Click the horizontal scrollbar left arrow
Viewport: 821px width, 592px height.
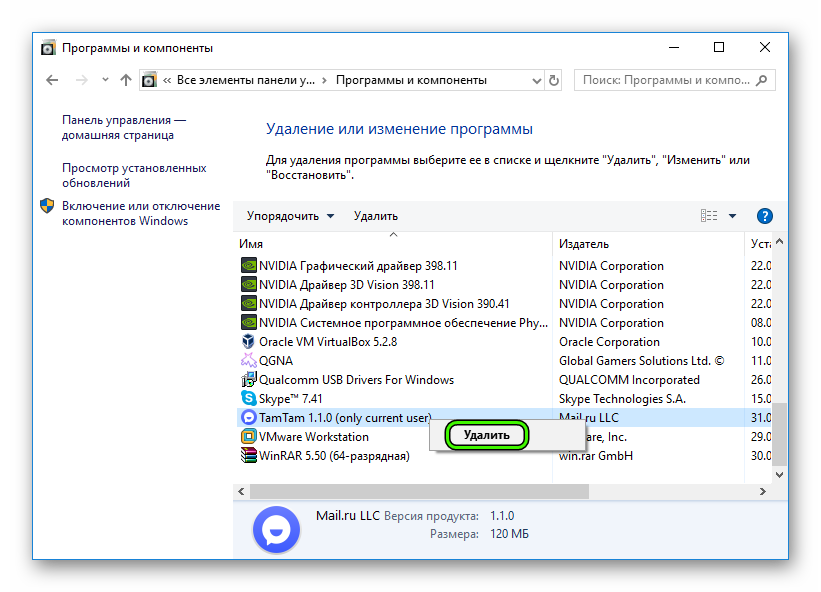[x=241, y=492]
